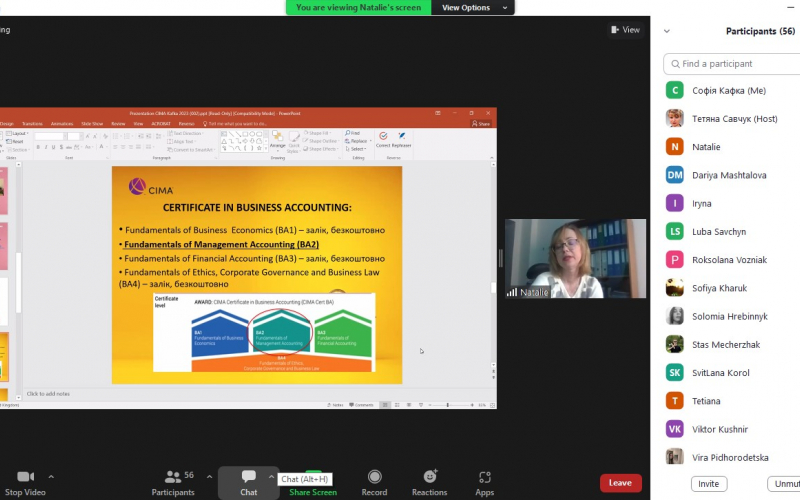Viewport: 800px width, 500px height.
Task: Open video options arrow next to Stop Video
Action: click(51, 477)
